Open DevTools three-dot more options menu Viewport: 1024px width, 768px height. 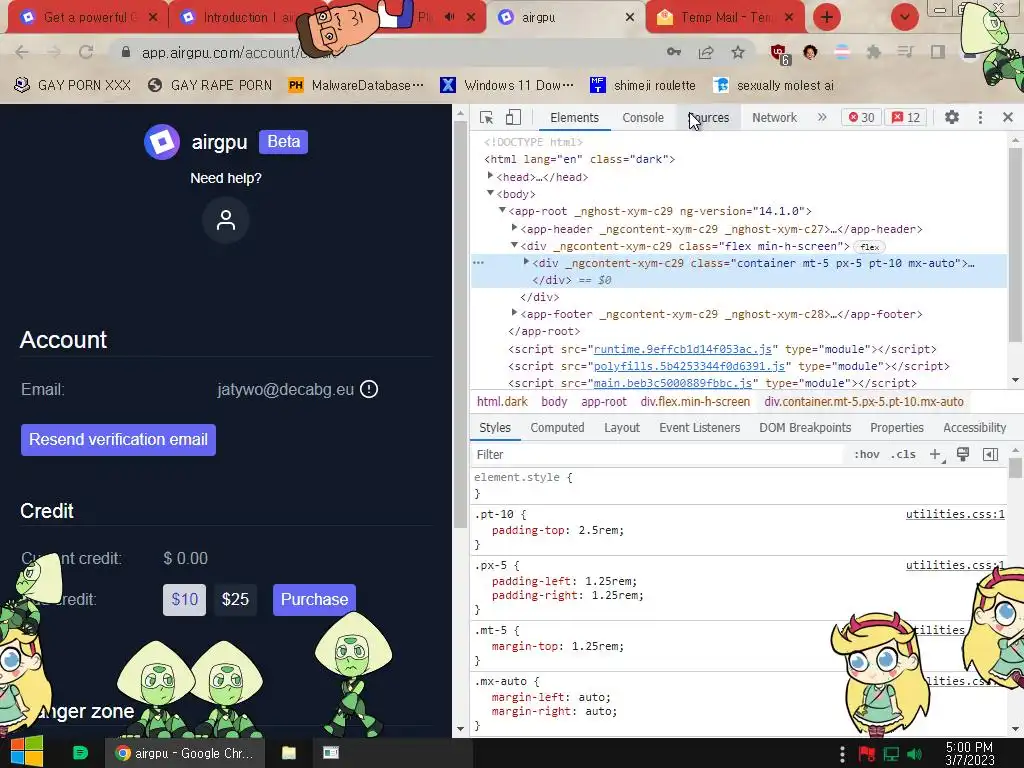tap(980, 118)
